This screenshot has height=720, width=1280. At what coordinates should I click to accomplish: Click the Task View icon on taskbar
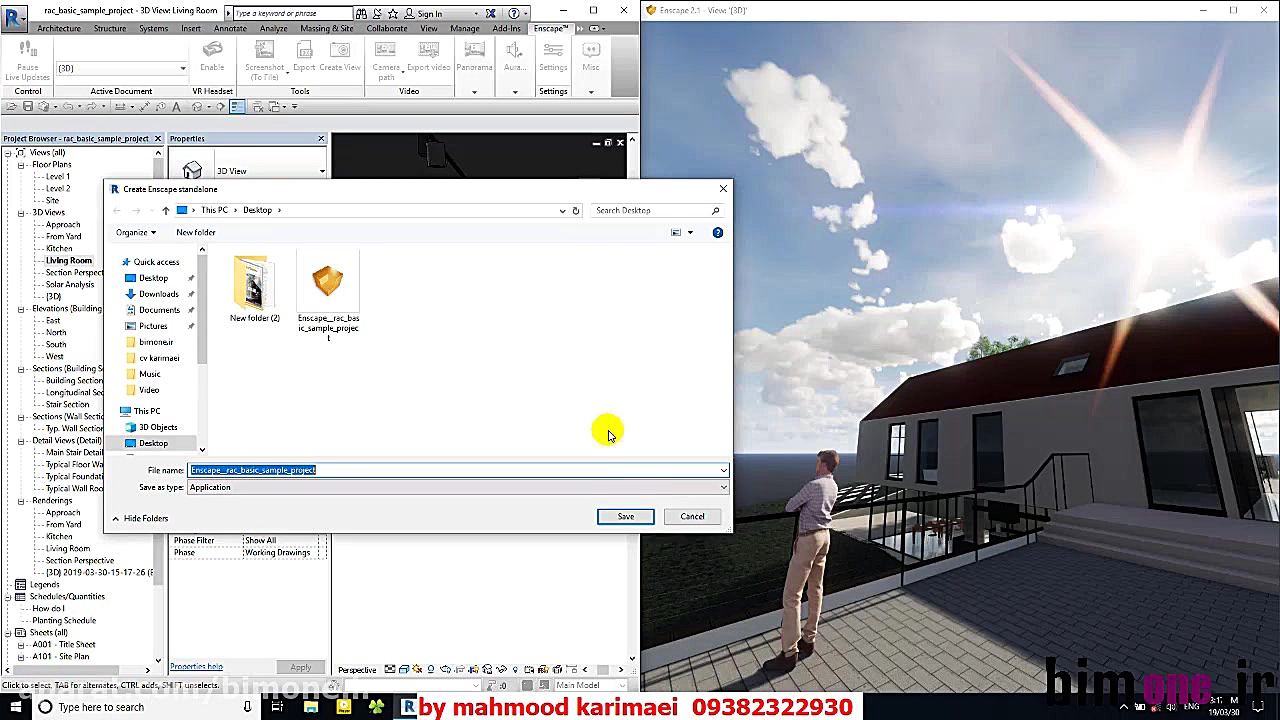[x=277, y=707]
